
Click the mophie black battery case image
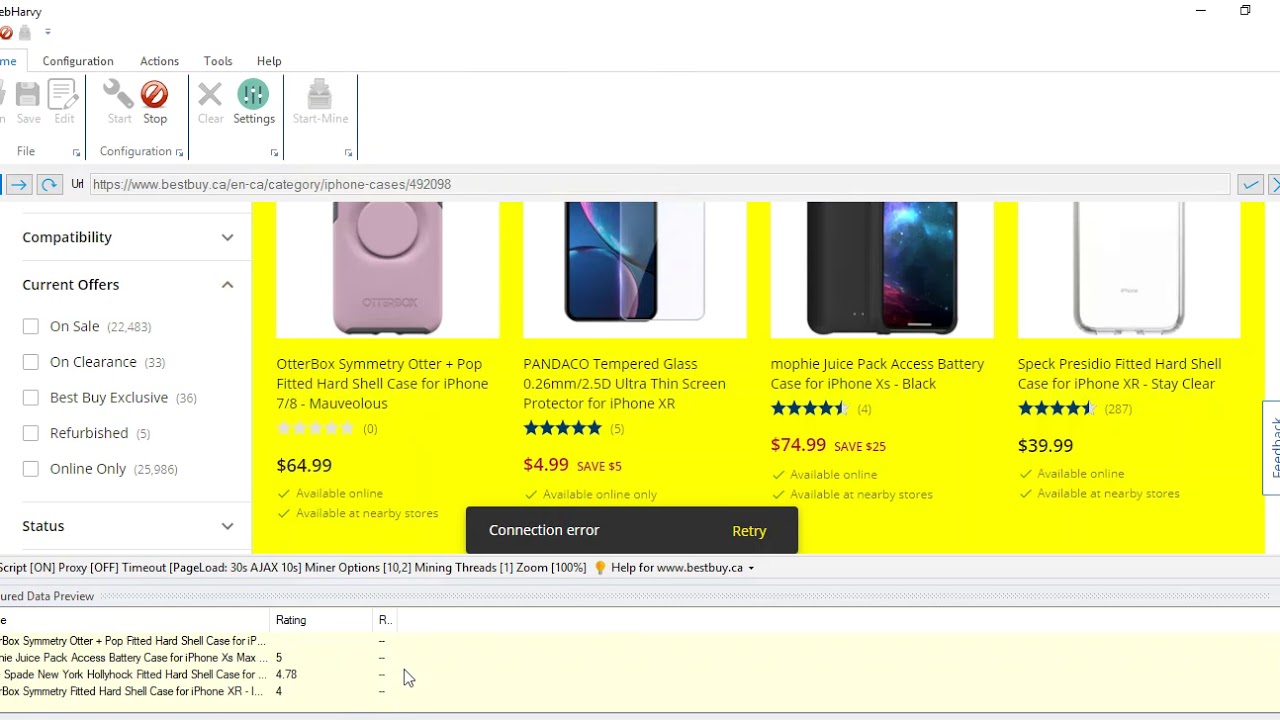[882, 268]
